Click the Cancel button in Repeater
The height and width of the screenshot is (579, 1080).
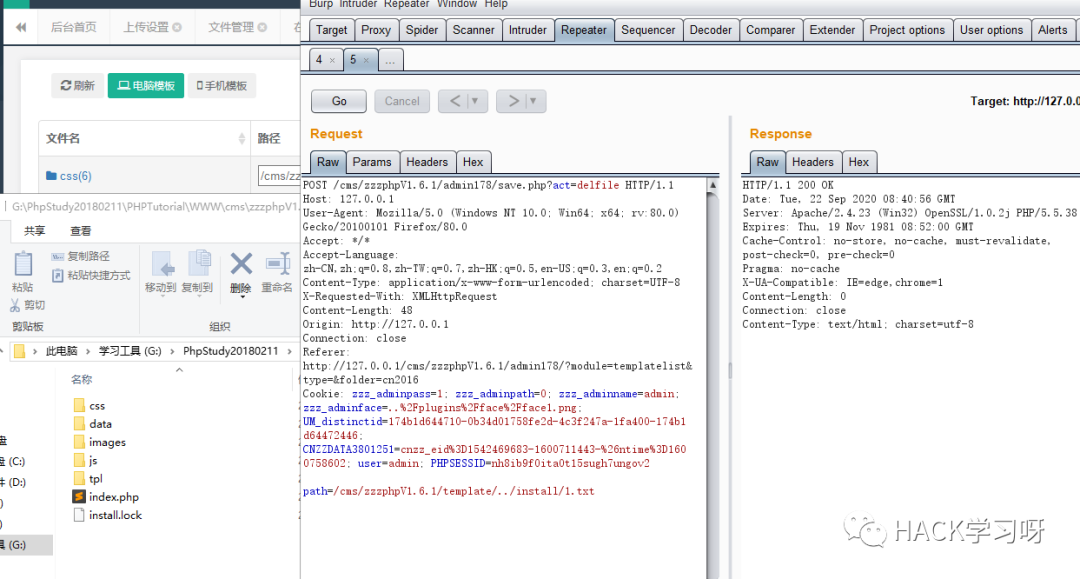tap(402, 101)
